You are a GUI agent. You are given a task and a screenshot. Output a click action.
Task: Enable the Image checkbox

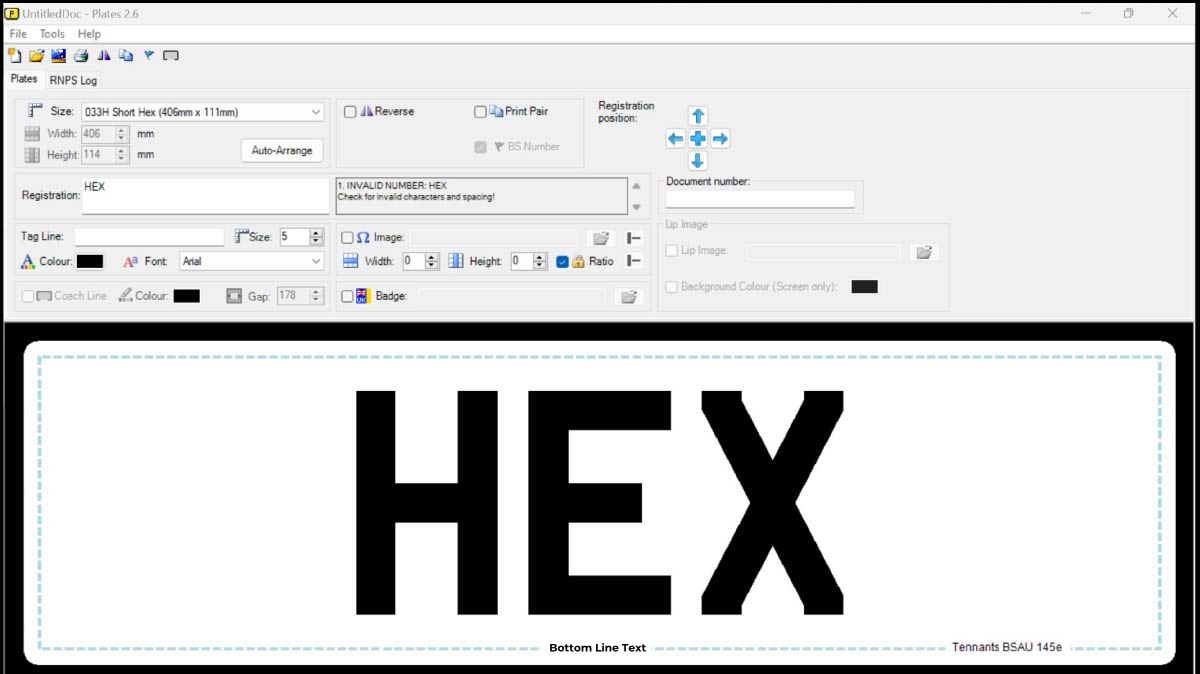coord(347,238)
